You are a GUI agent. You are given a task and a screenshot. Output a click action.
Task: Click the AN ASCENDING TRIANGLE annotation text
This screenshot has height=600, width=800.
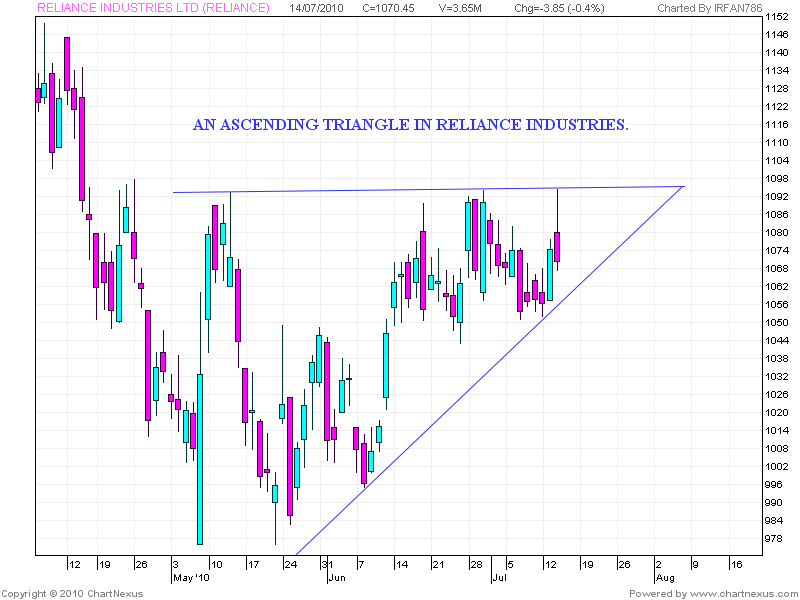pos(410,124)
